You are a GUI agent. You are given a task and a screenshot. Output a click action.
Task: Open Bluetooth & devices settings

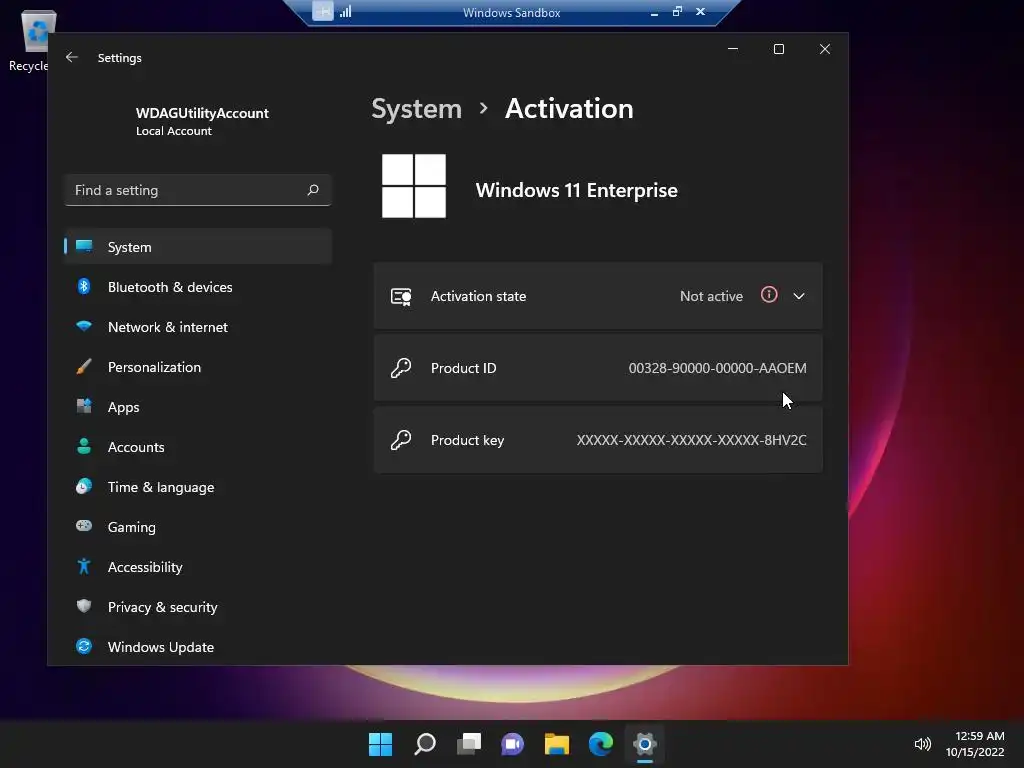(198, 287)
